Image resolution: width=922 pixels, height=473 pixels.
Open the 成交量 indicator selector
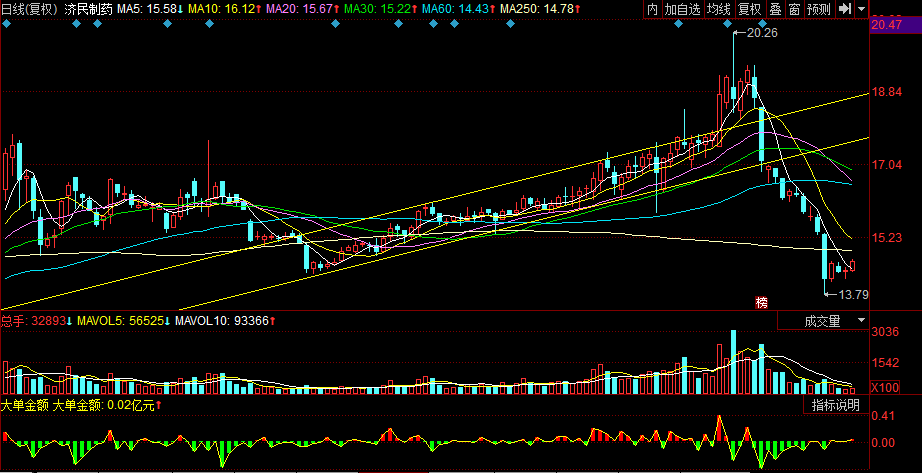point(823,321)
